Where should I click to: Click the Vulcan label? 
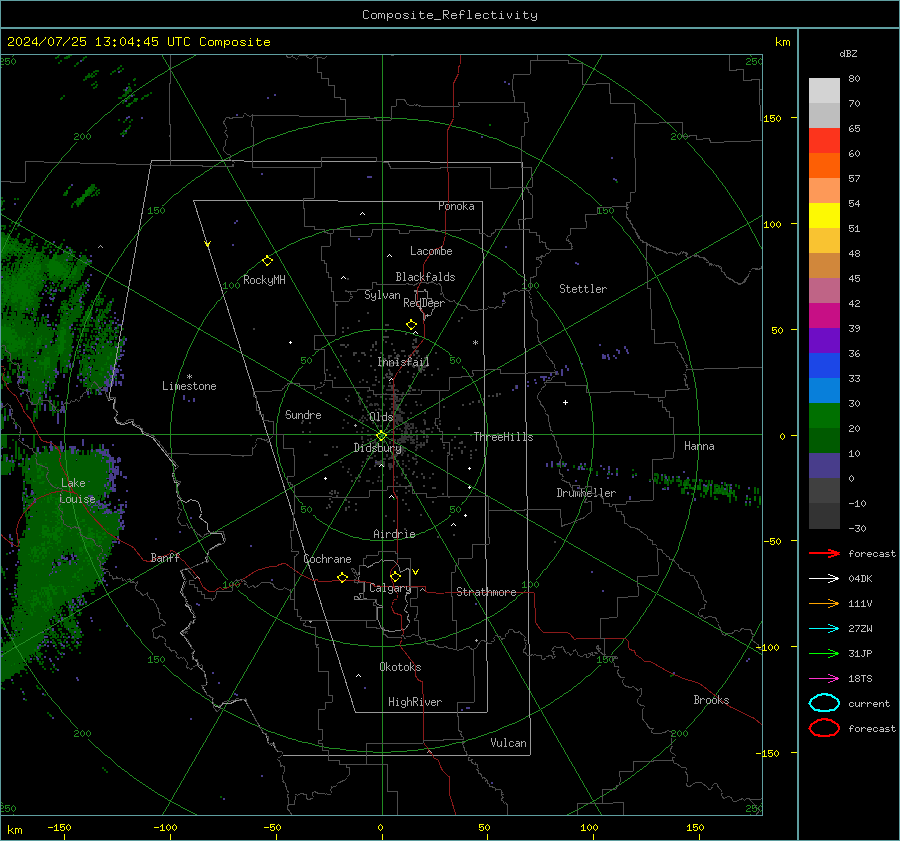pos(508,743)
